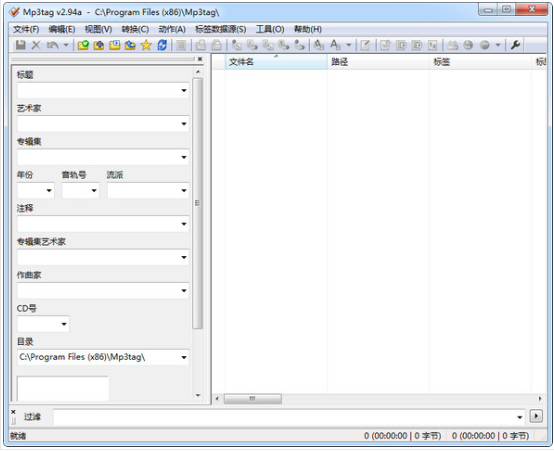Click the Add directory folder-plus icon
Viewport: 554px width, 452px height.
pos(99,45)
